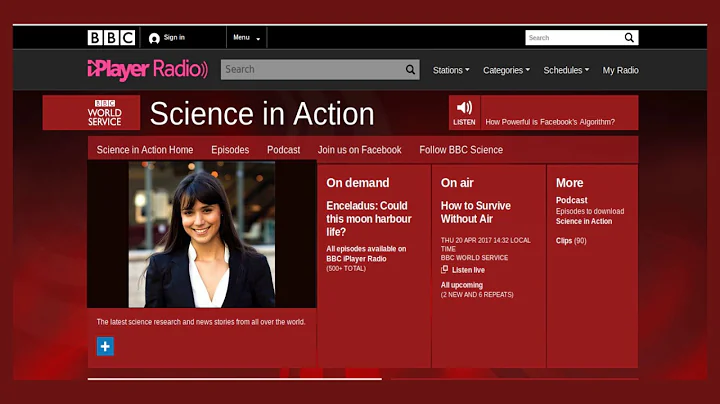
Task: Select the Episodes tab
Action: pos(230,150)
